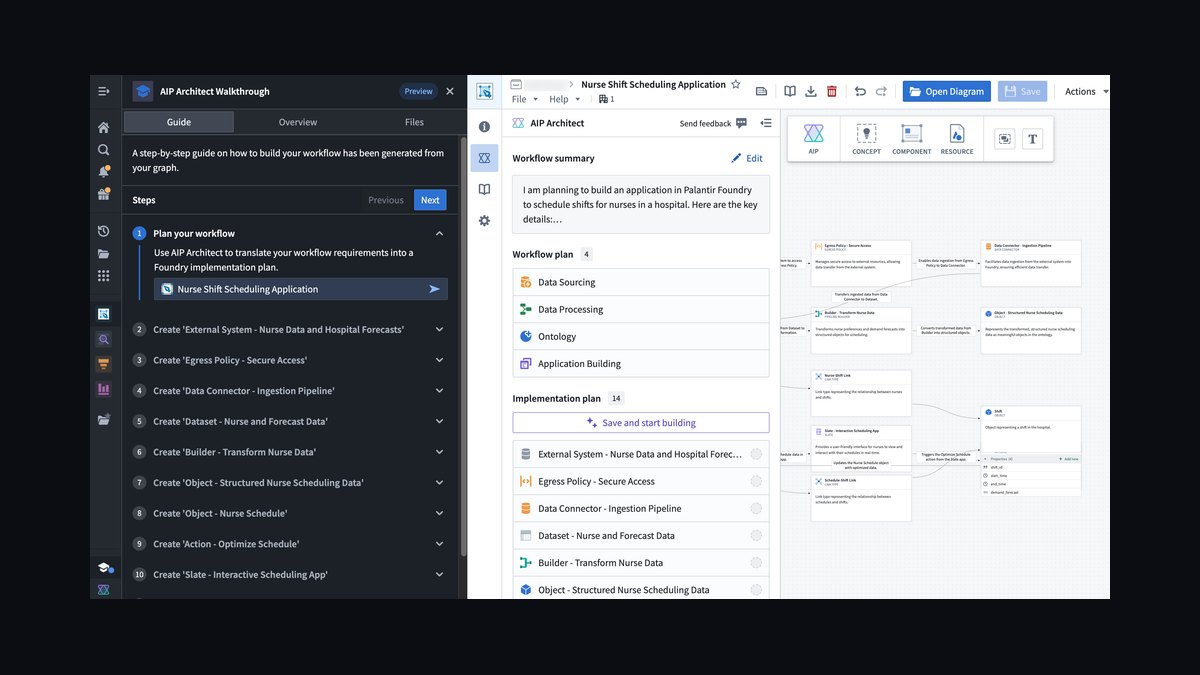Toggle status circle for 'Egress Policy - Secure Access'
1200x675 pixels.
(756, 481)
